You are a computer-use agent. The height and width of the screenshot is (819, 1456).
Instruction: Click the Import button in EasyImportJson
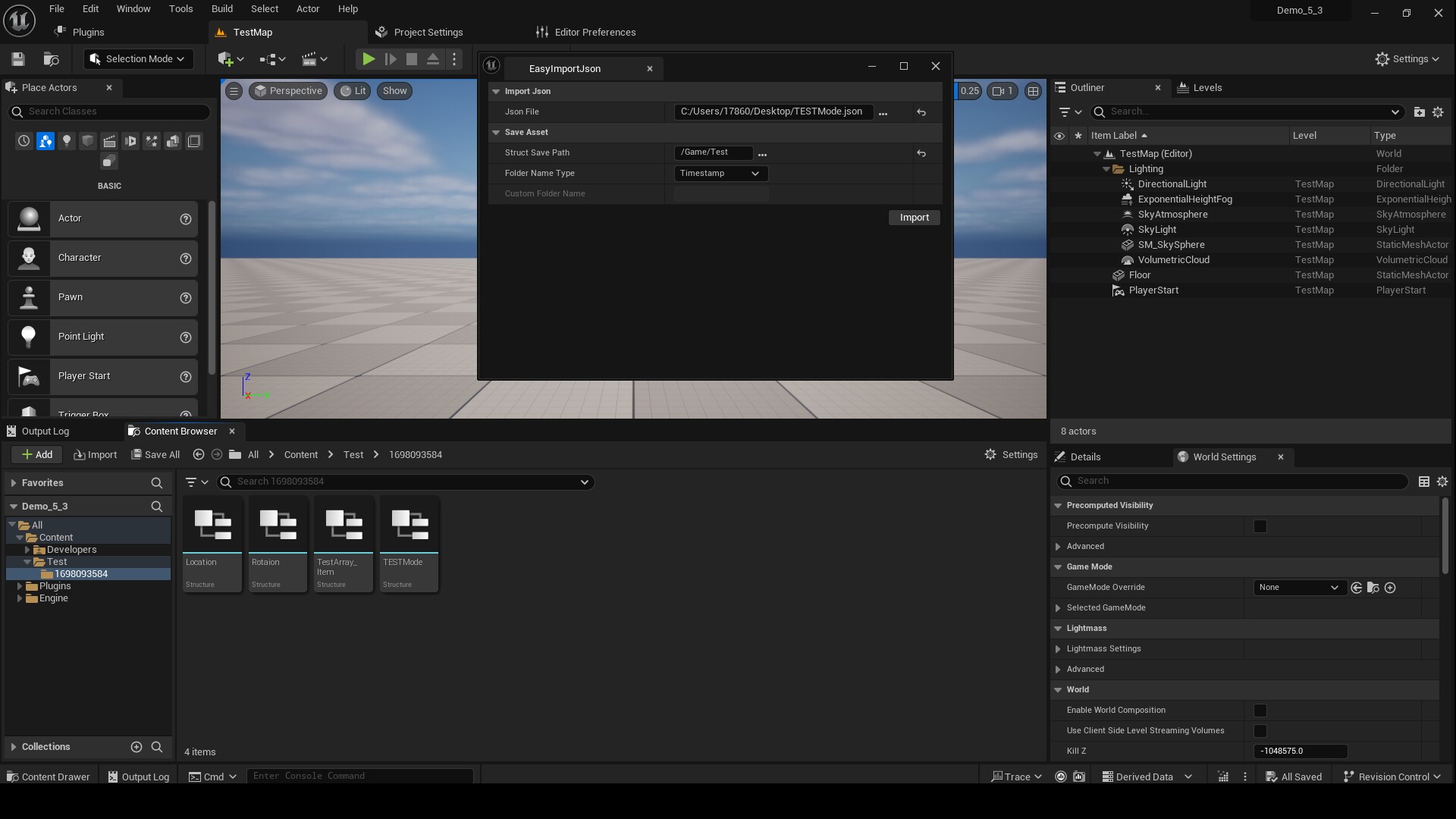point(913,218)
